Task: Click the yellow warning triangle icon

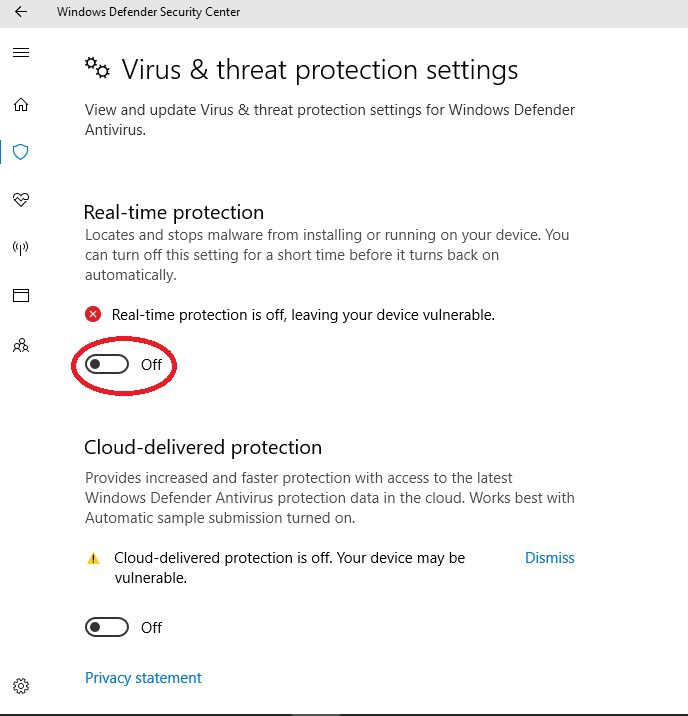Action: (93, 558)
